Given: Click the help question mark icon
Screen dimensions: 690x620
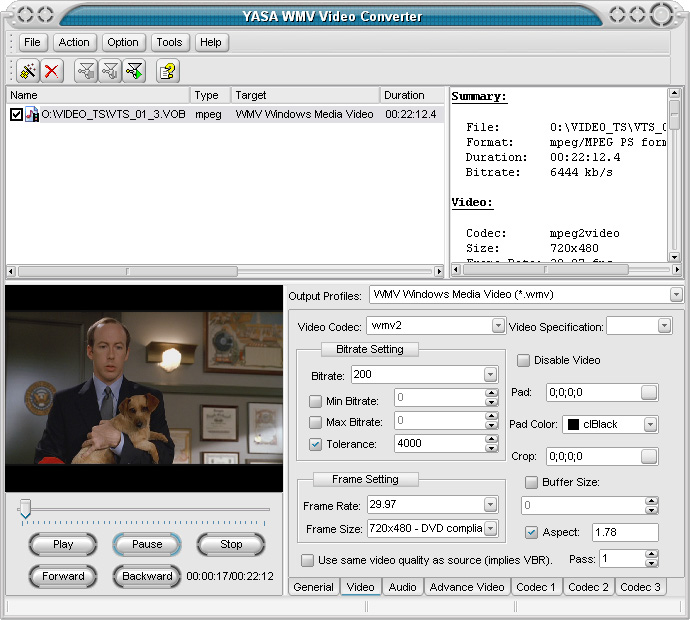Looking at the screenshot, I should point(167,71).
